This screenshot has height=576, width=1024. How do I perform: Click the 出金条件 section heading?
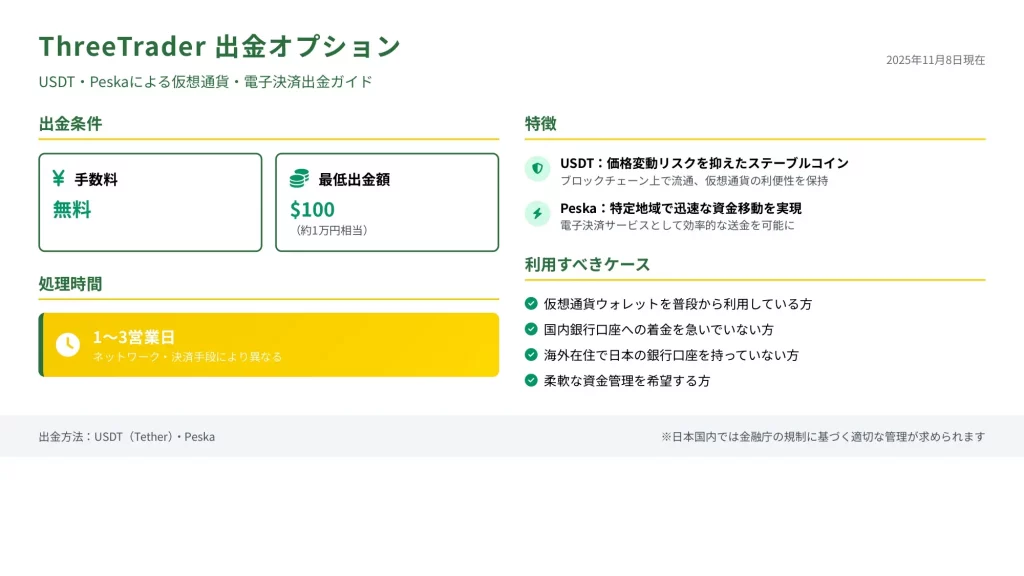click(x=70, y=124)
